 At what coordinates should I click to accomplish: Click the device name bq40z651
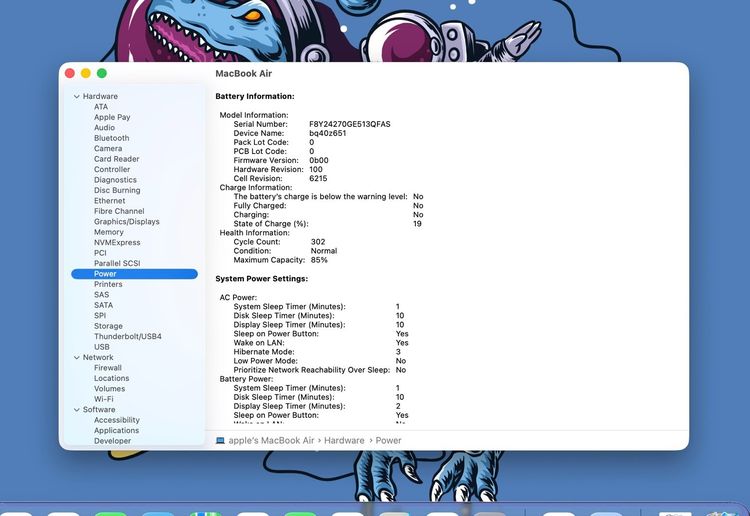tap(328, 133)
